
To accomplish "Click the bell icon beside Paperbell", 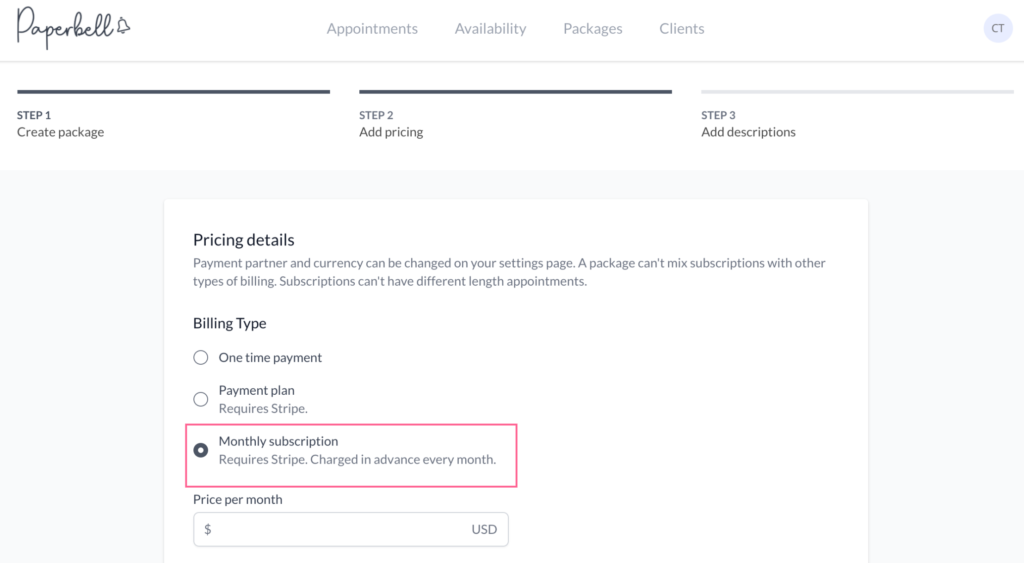I will pyautogui.click(x=123, y=26).
